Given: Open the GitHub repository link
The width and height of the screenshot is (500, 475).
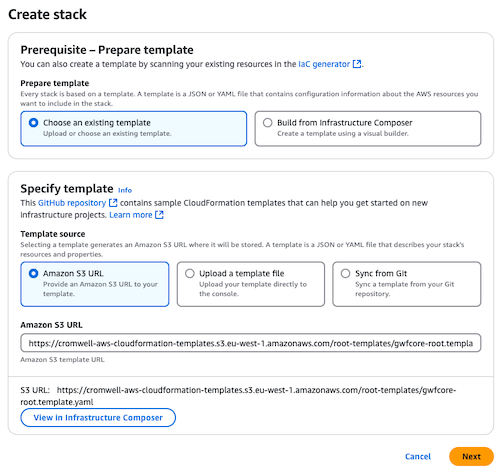Looking at the screenshot, I should [72, 203].
